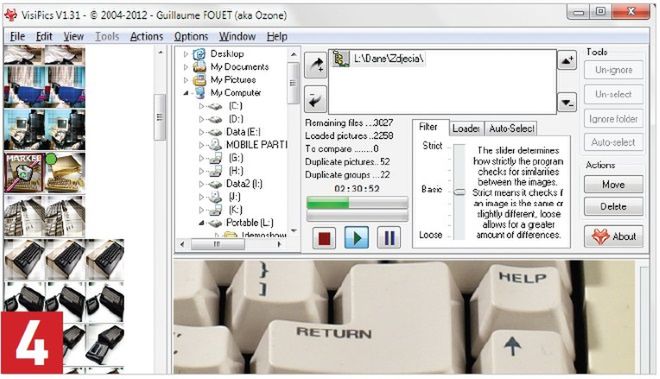This screenshot has height=379, width=660.
Task: Click the Move button
Action: 613,184
